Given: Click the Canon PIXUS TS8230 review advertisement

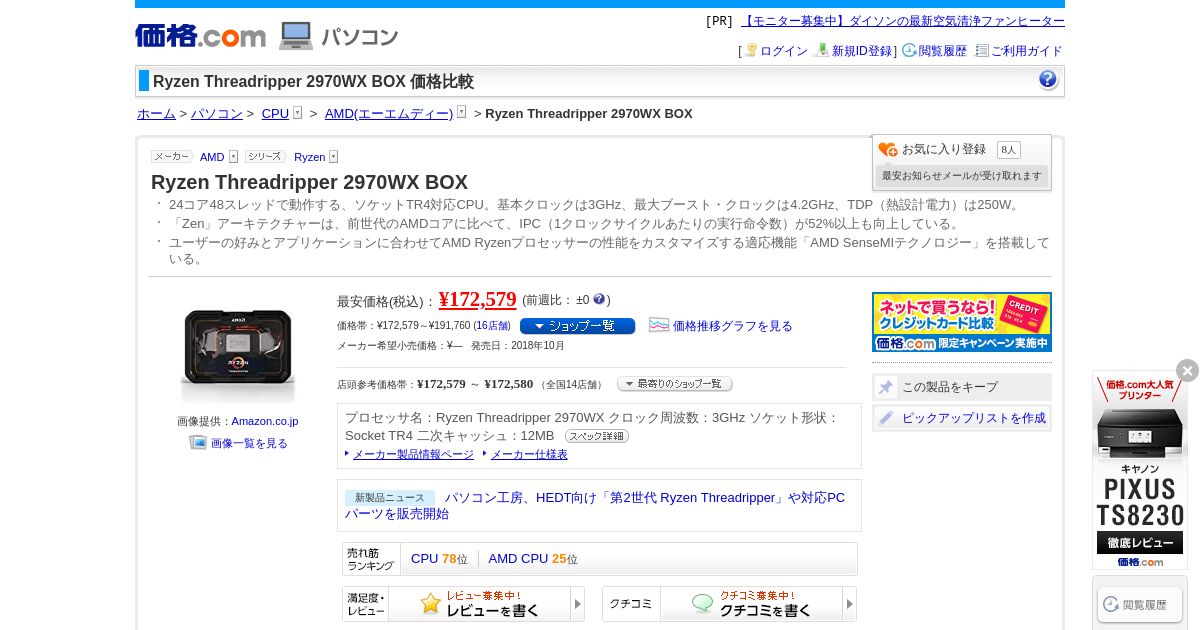Looking at the screenshot, I should point(1140,470).
